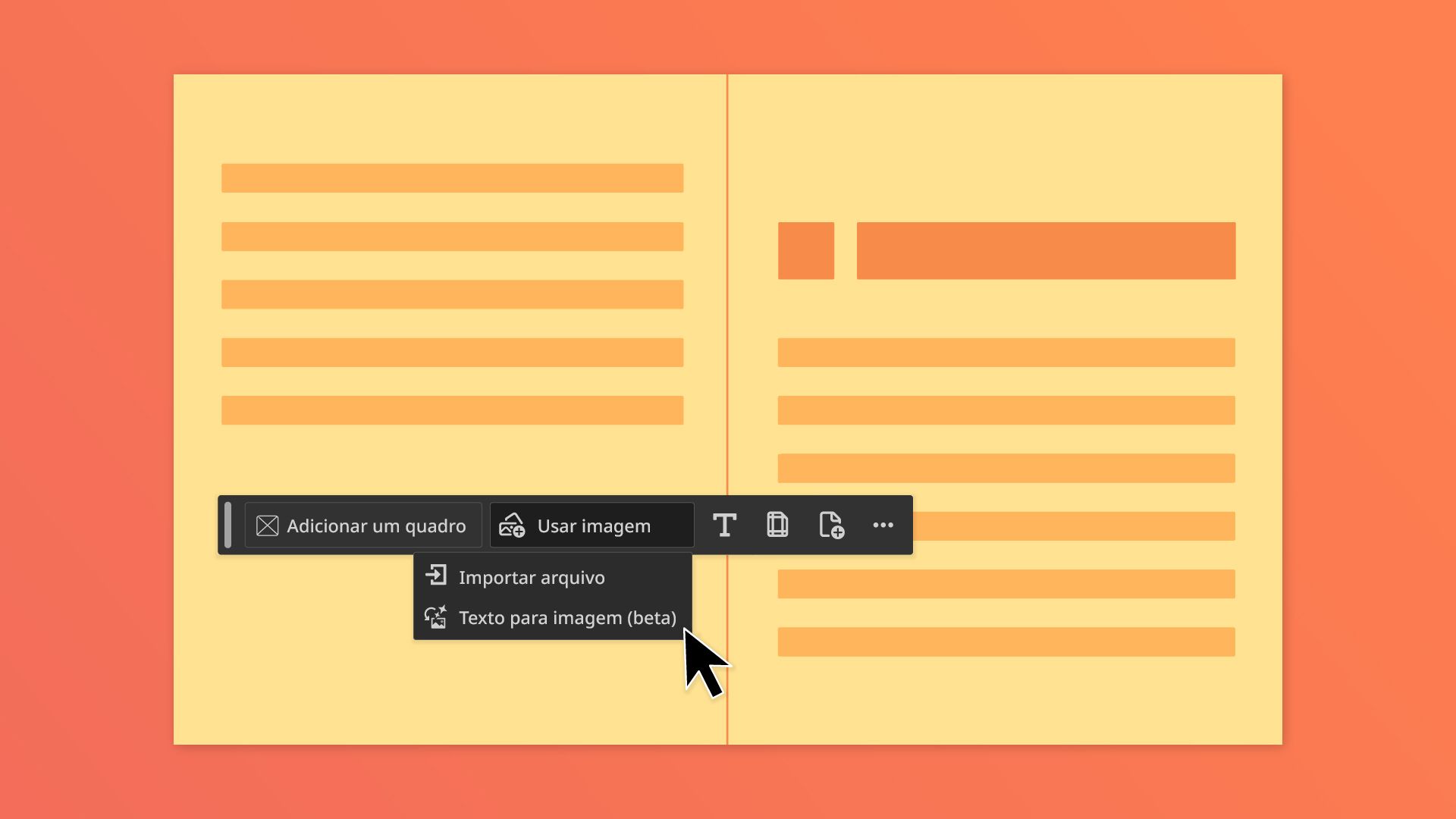Select the top text line on left page
This screenshot has height=819, width=1456.
(x=452, y=177)
